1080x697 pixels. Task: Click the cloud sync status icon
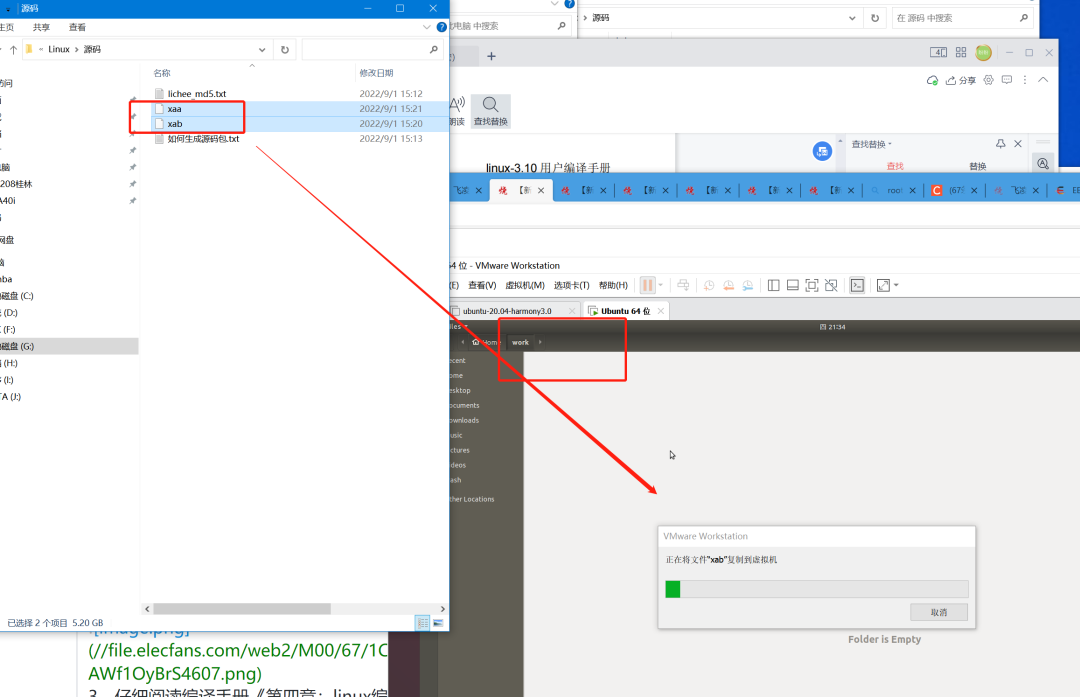tap(932, 80)
